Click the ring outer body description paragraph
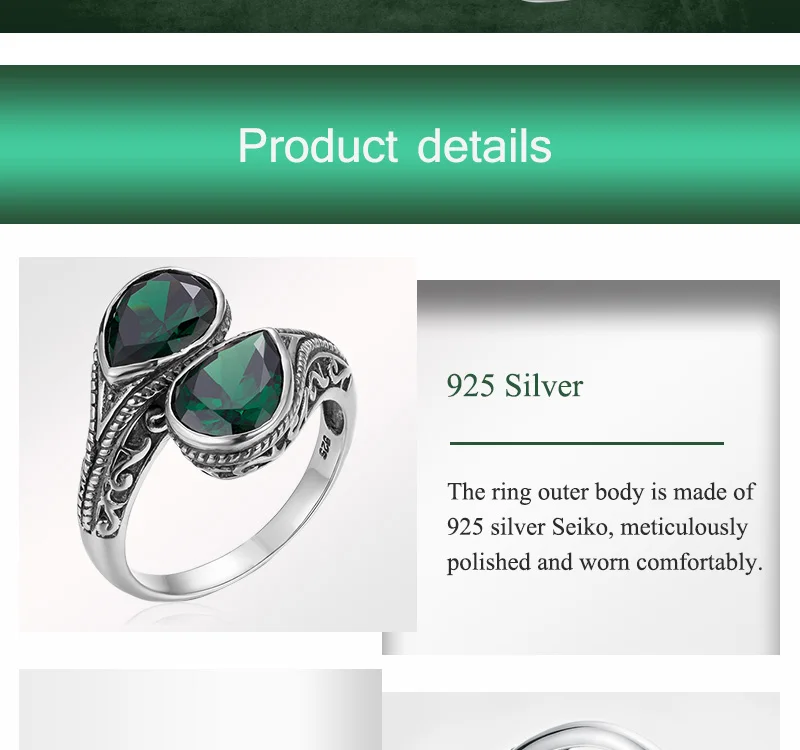The image size is (800, 750). point(605,527)
